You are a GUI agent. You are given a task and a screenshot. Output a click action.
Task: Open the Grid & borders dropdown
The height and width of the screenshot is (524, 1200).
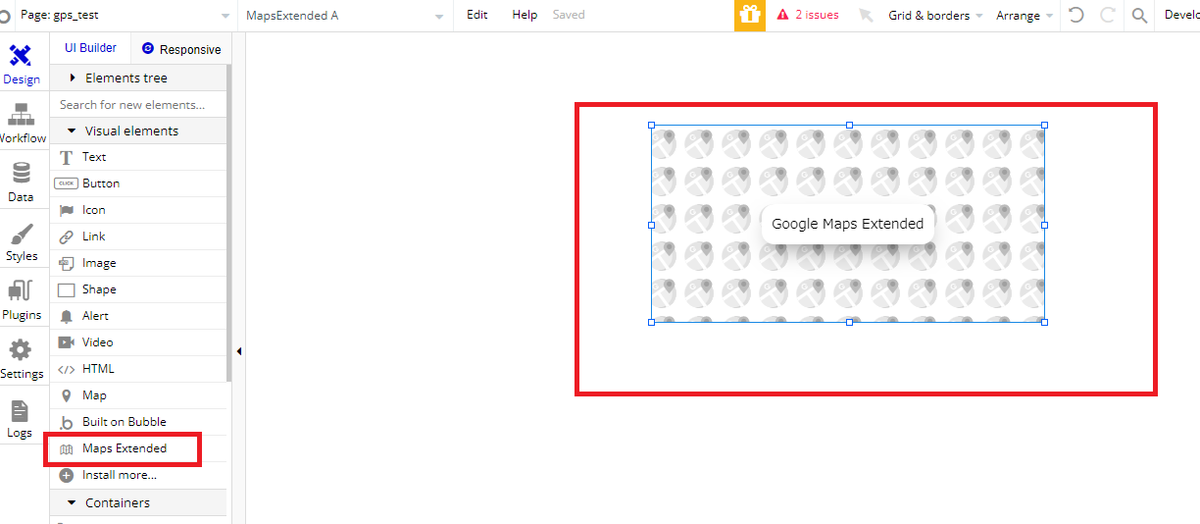click(935, 15)
